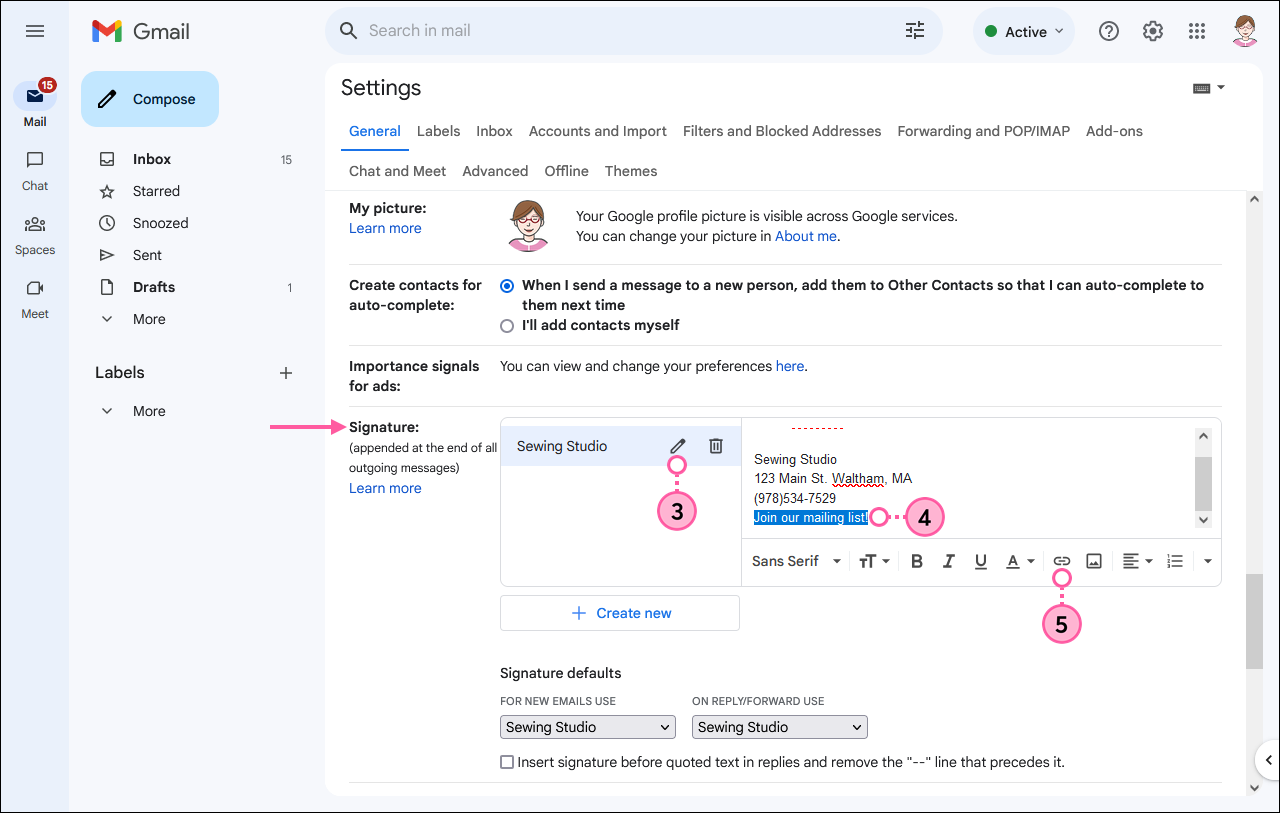Open Learn more under Signature
The width and height of the screenshot is (1280, 813).
point(385,489)
